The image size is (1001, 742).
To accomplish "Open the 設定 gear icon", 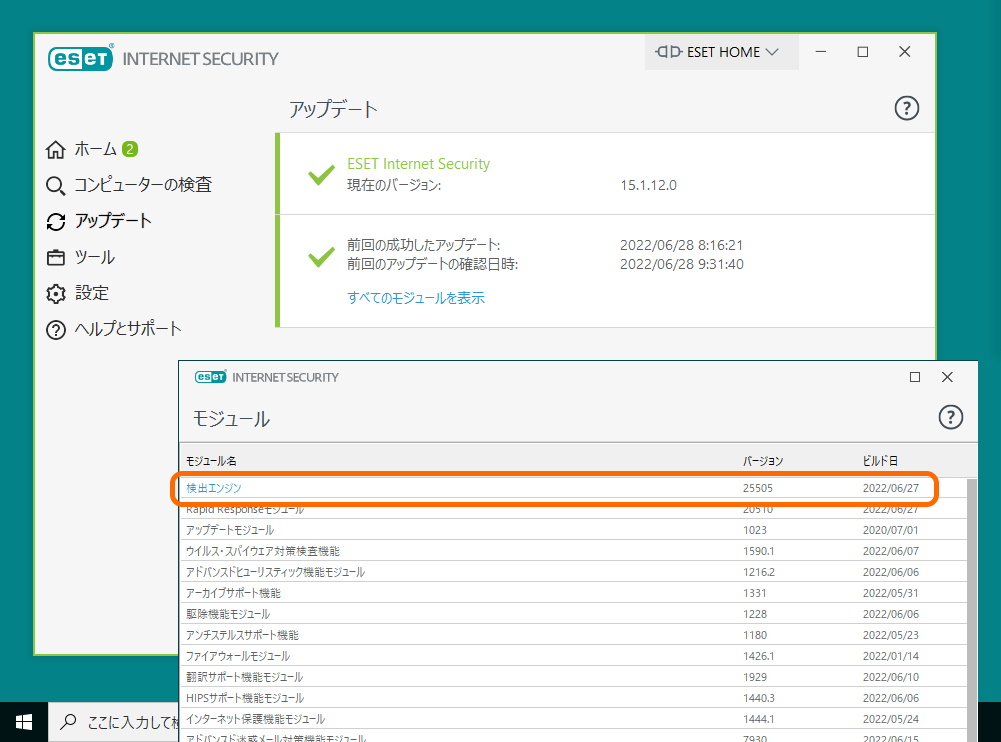I will click(55, 293).
